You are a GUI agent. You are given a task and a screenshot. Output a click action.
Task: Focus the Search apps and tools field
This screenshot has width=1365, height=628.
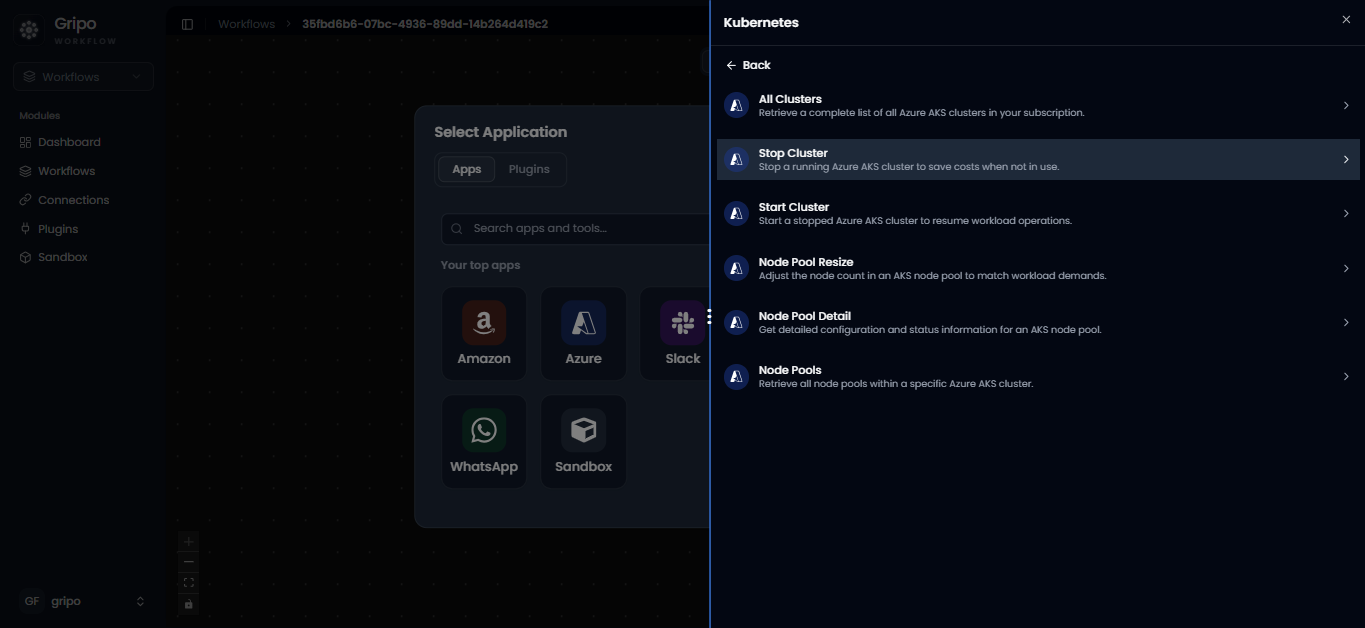(x=575, y=229)
